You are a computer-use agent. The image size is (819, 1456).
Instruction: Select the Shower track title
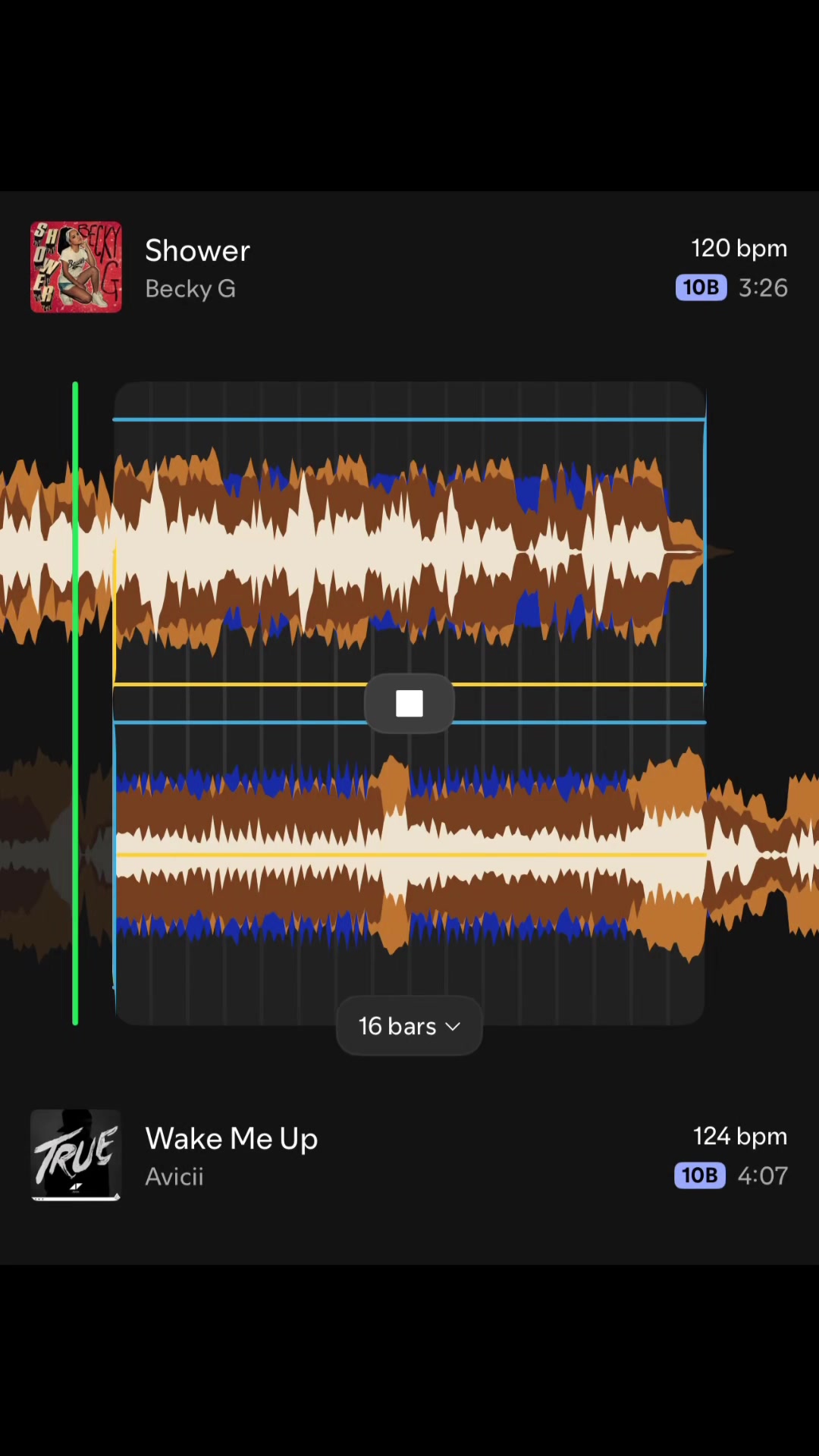(x=197, y=250)
